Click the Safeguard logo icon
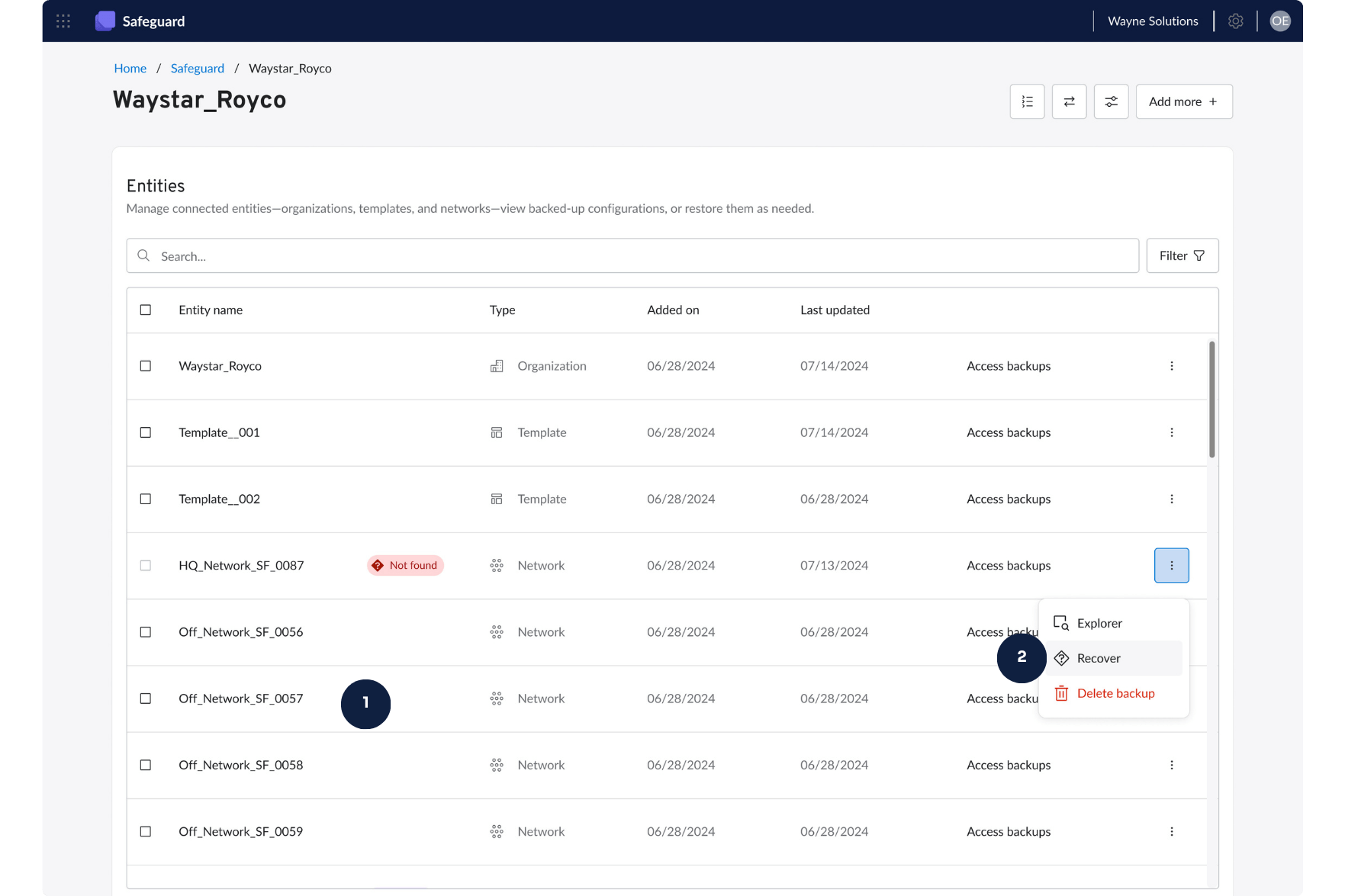The width and height of the screenshot is (1345, 896). (x=105, y=21)
